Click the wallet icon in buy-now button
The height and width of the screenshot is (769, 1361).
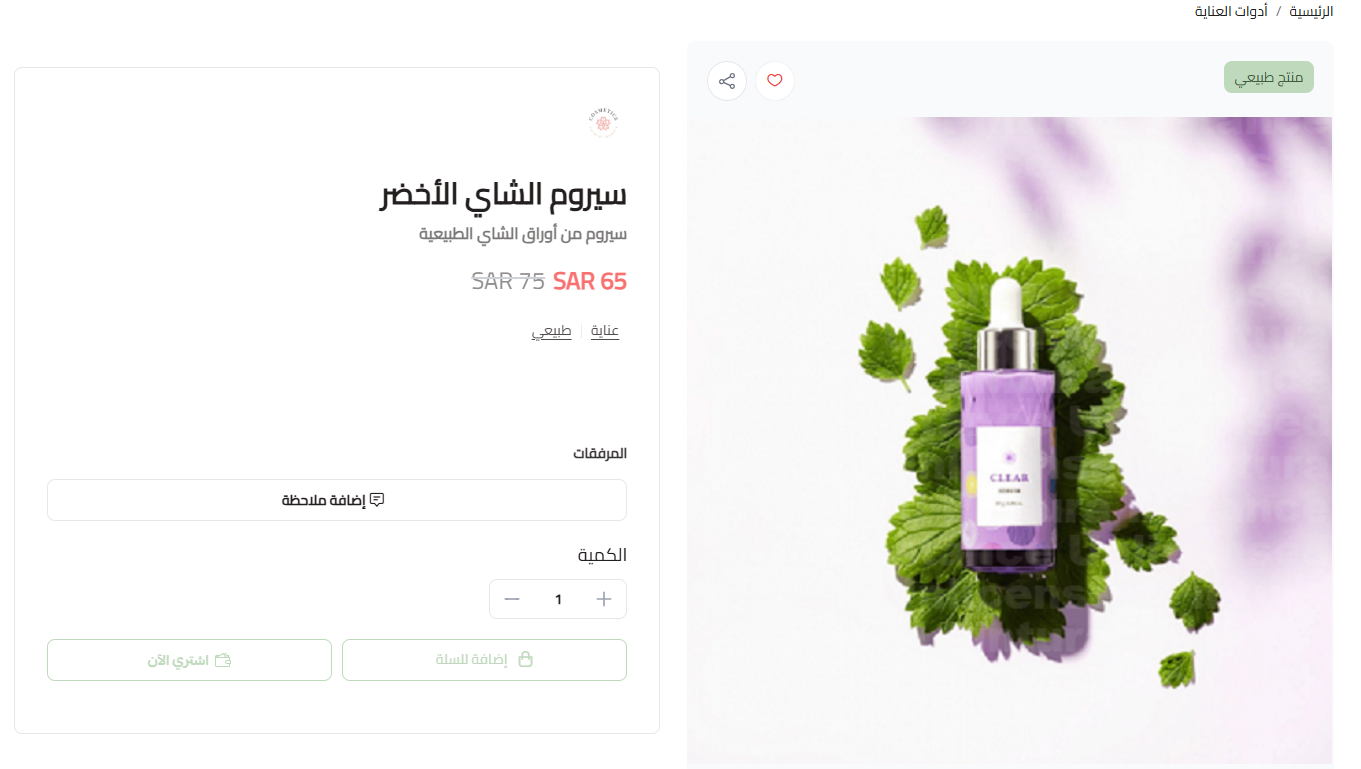click(x=223, y=660)
